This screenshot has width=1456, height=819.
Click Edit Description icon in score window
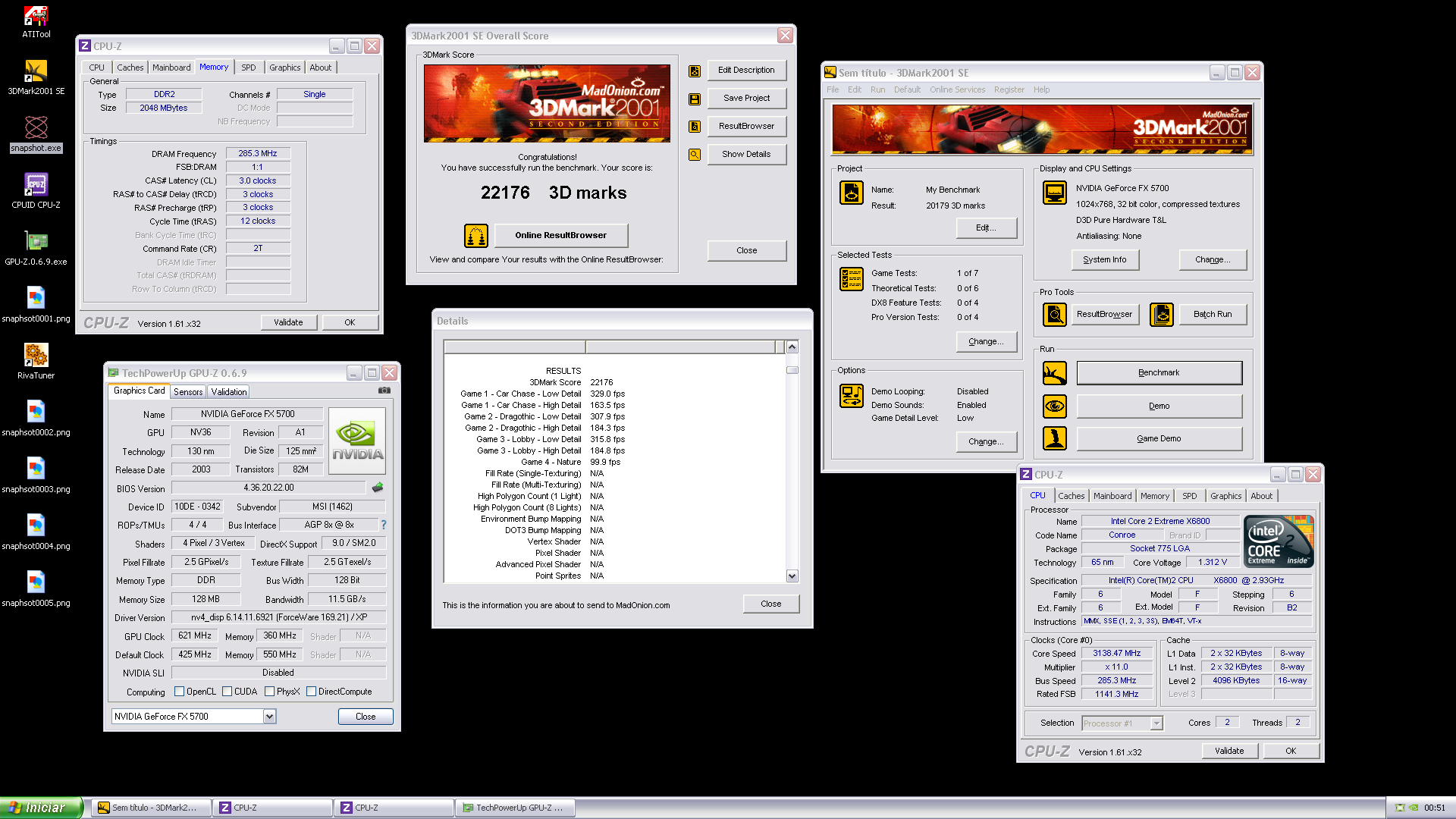pos(695,71)
